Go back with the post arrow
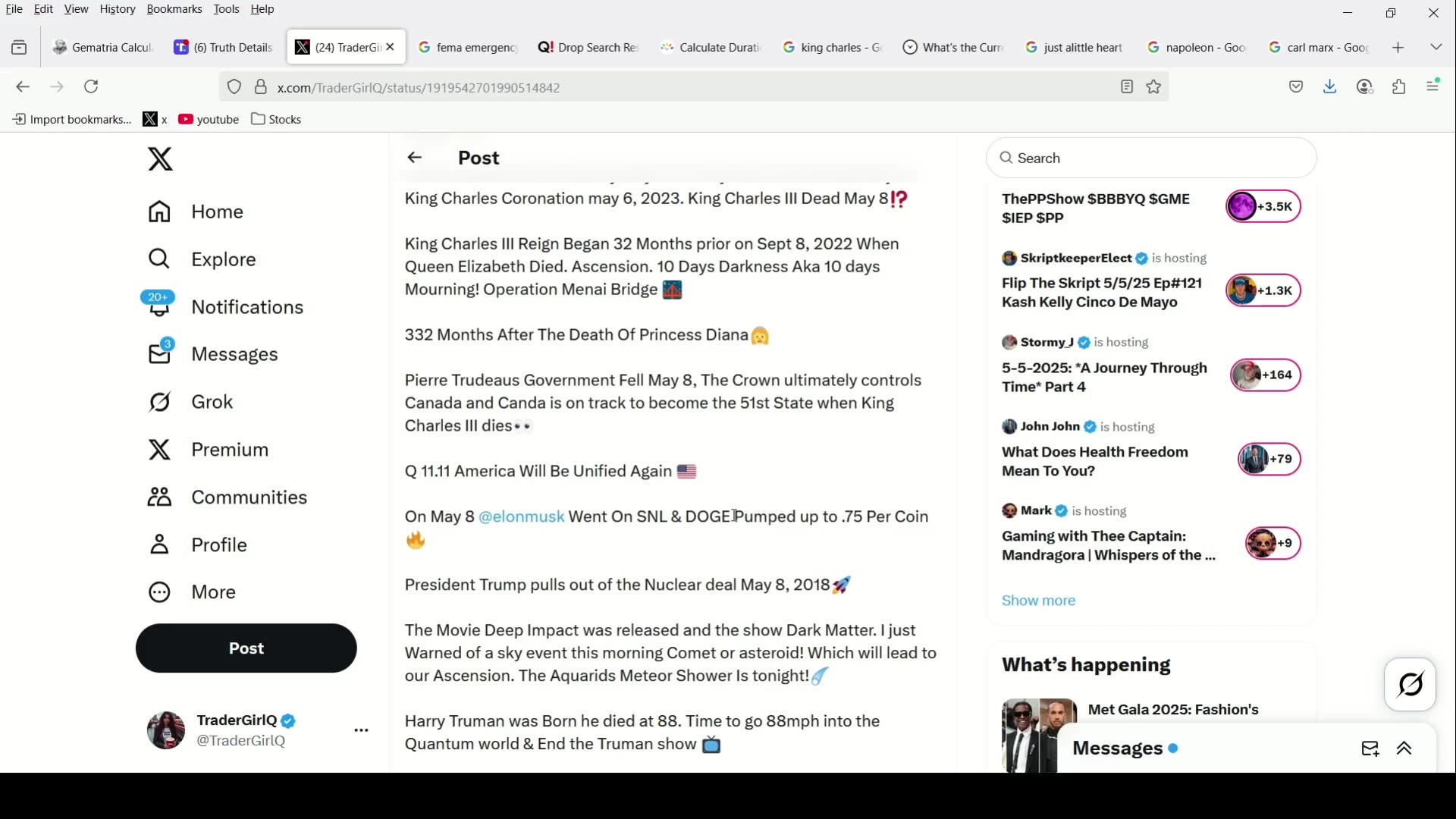 tap(415, 158)
